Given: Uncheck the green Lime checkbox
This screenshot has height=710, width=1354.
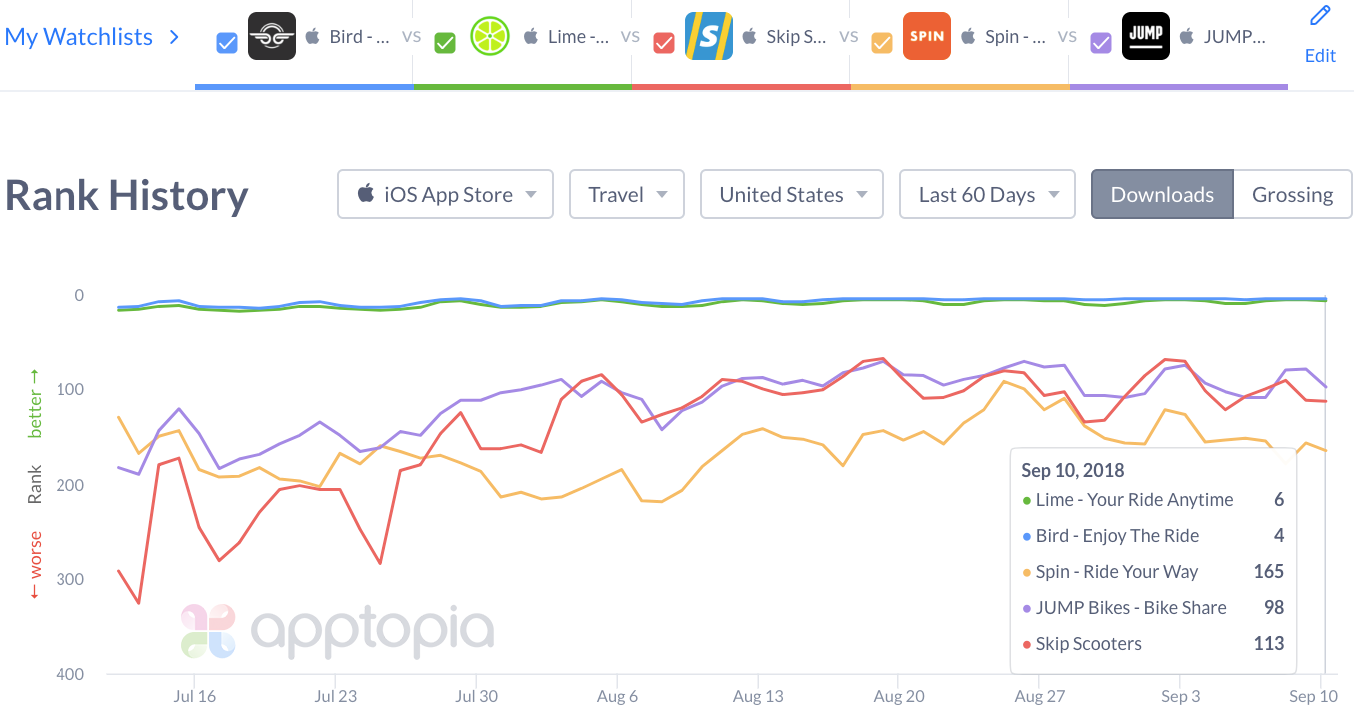Looking at the screenshot, I should coord(445,43).
